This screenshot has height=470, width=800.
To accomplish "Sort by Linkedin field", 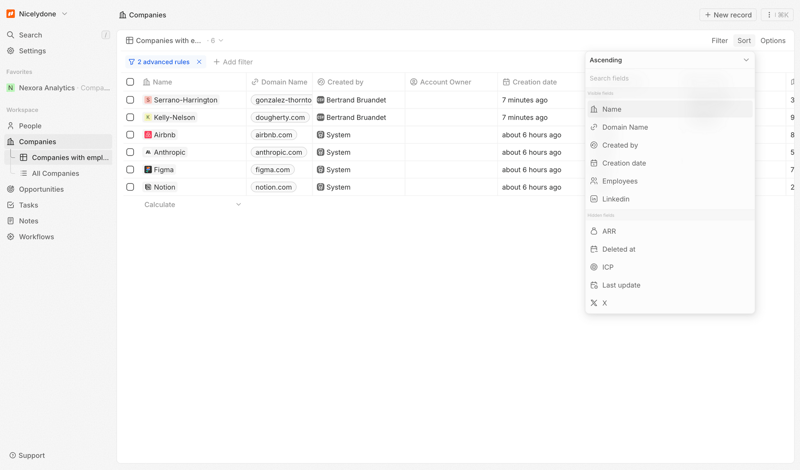I will (669, 199).
